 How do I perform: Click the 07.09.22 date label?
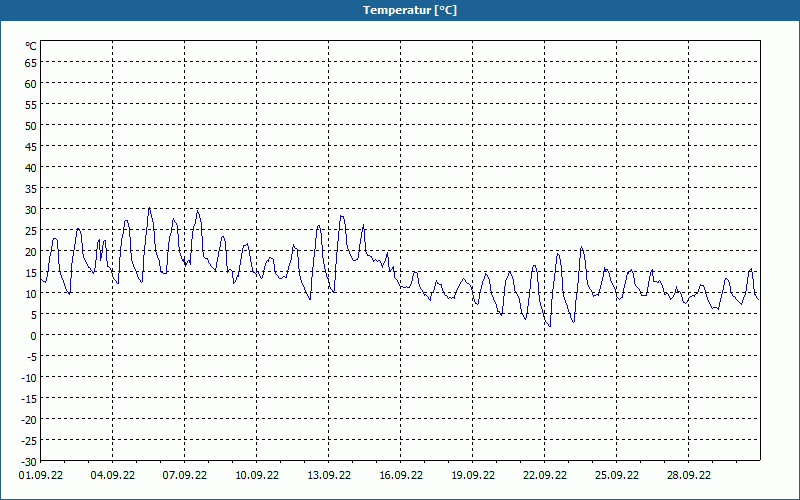coord(185,475)
